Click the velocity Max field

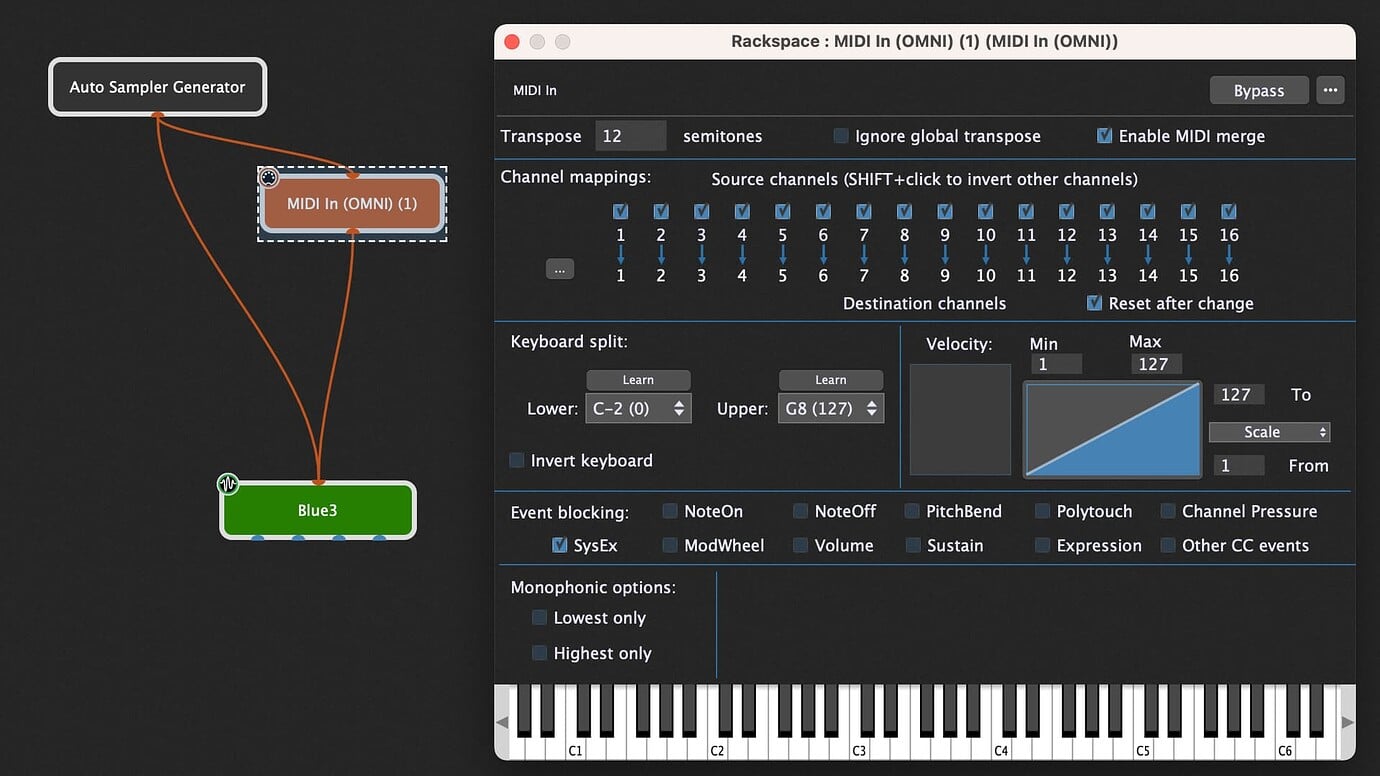tap(1157, 364)
